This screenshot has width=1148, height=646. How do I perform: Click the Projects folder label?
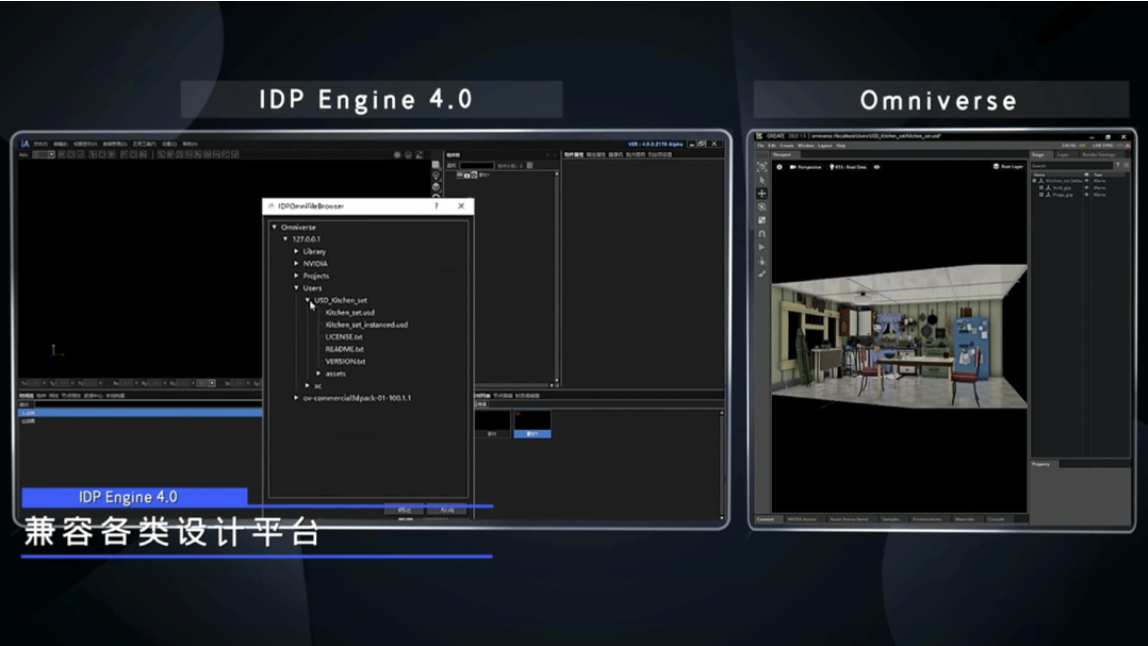pos(316,275)
